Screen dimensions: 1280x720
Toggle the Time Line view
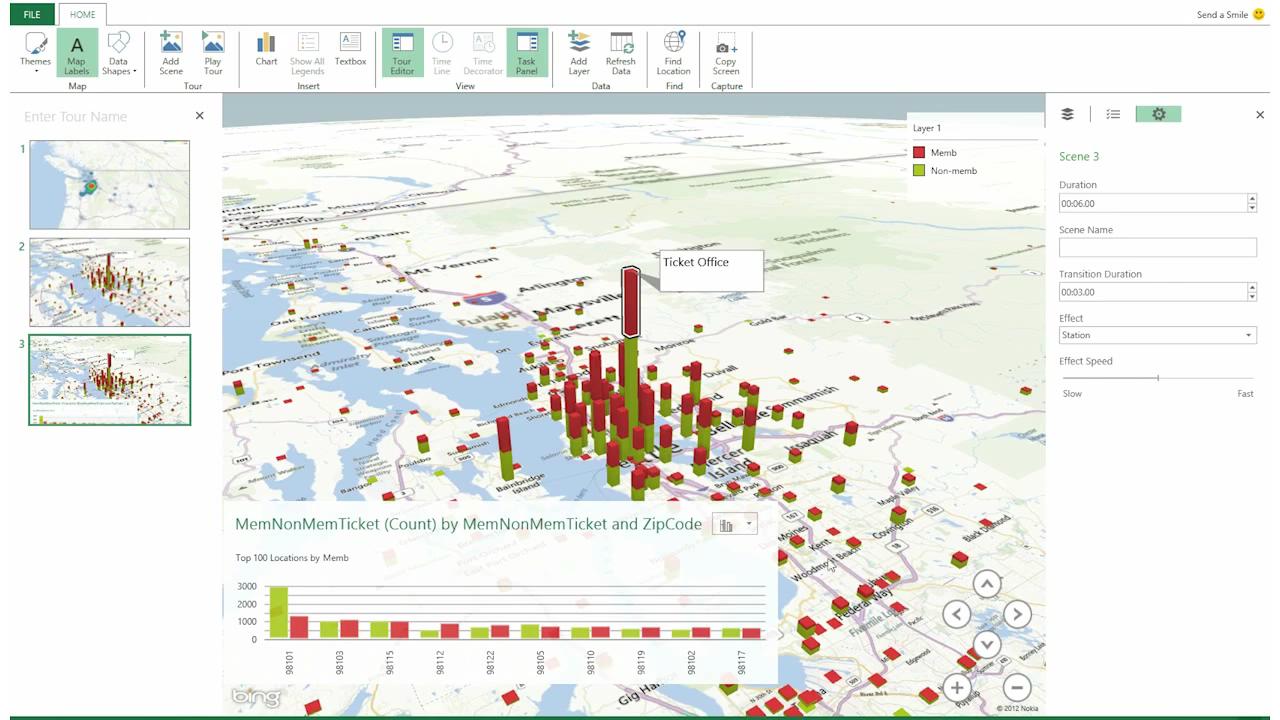[442, 53]
